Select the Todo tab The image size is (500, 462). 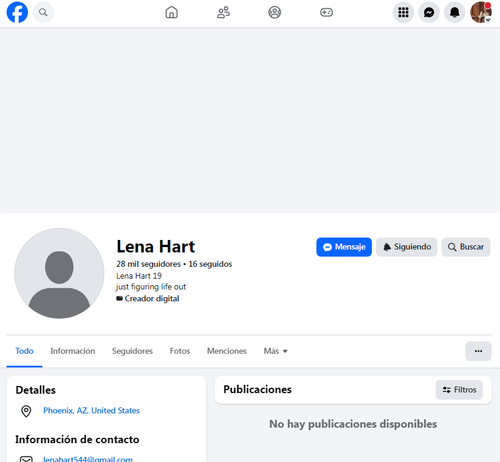point(24,351)
